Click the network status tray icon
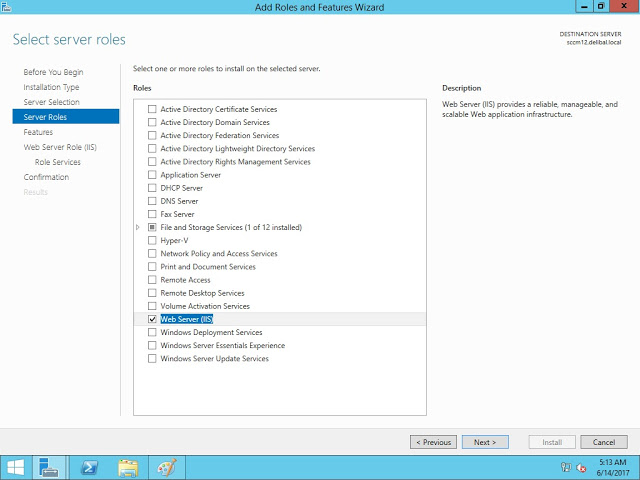The width and height of the screenshot is (640, 480). point(566,467)
